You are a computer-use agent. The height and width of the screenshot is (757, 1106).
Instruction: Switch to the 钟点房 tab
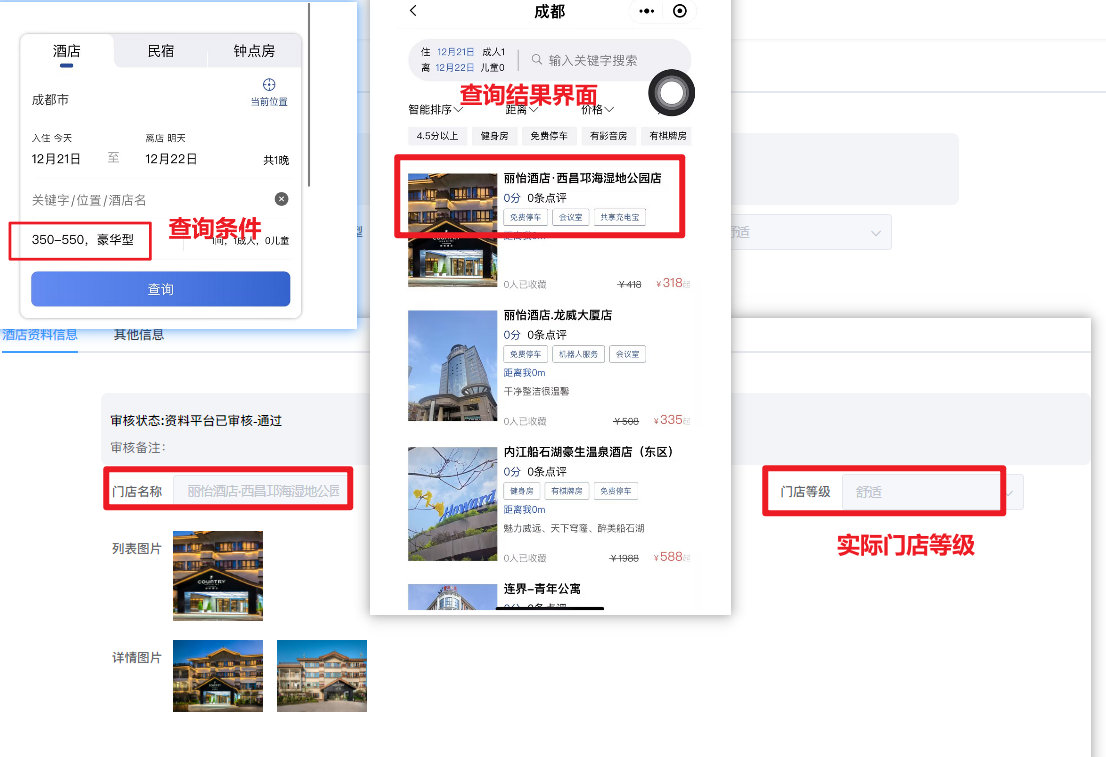click(x=254, y=51)
